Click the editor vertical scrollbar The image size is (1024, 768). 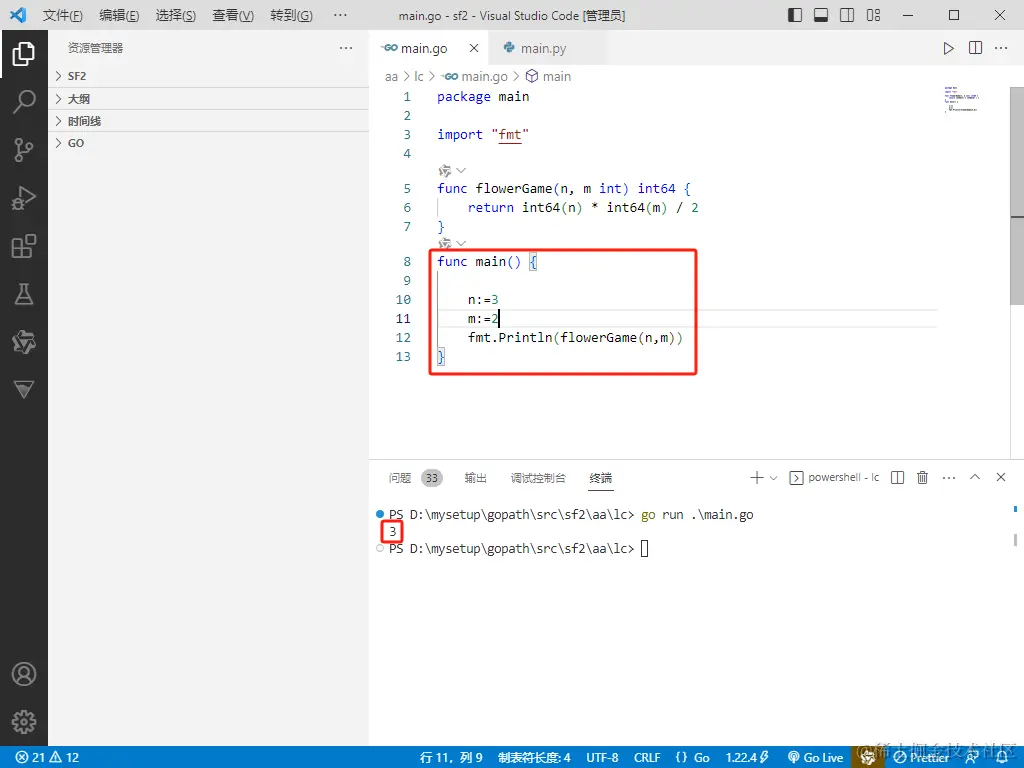[x=1017, y=195]
